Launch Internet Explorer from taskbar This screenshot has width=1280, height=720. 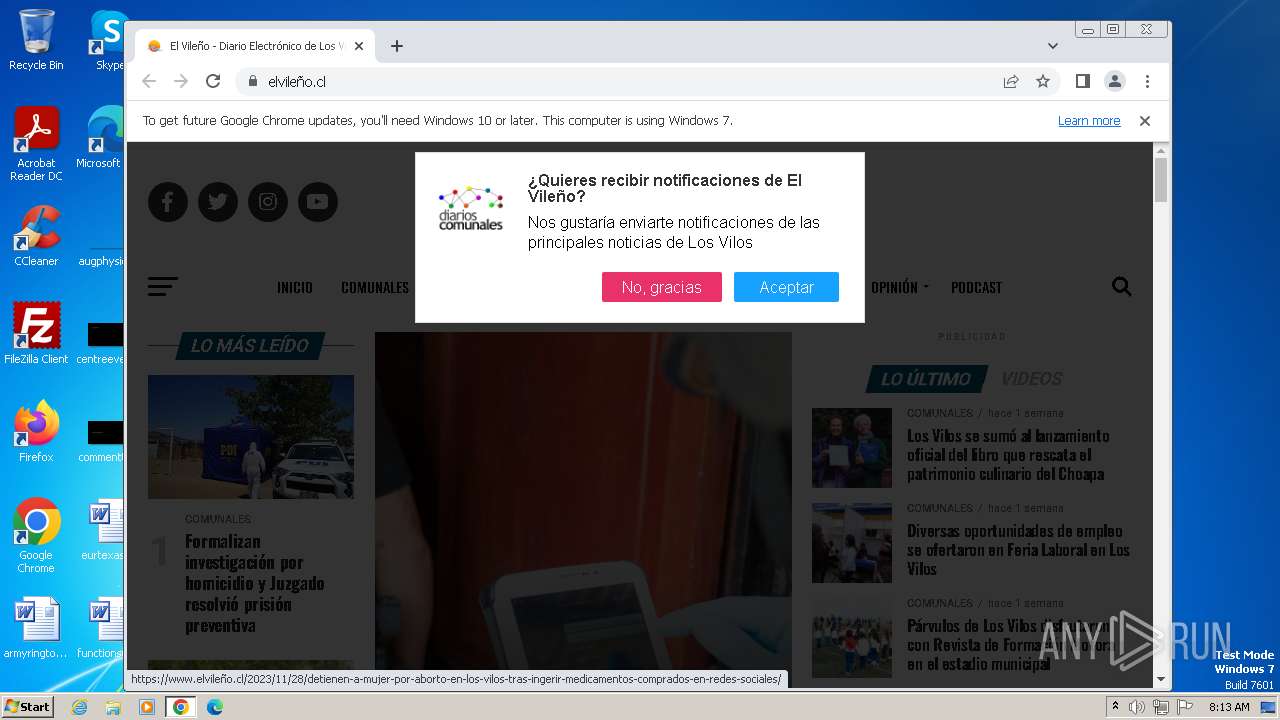pos(80,707)
